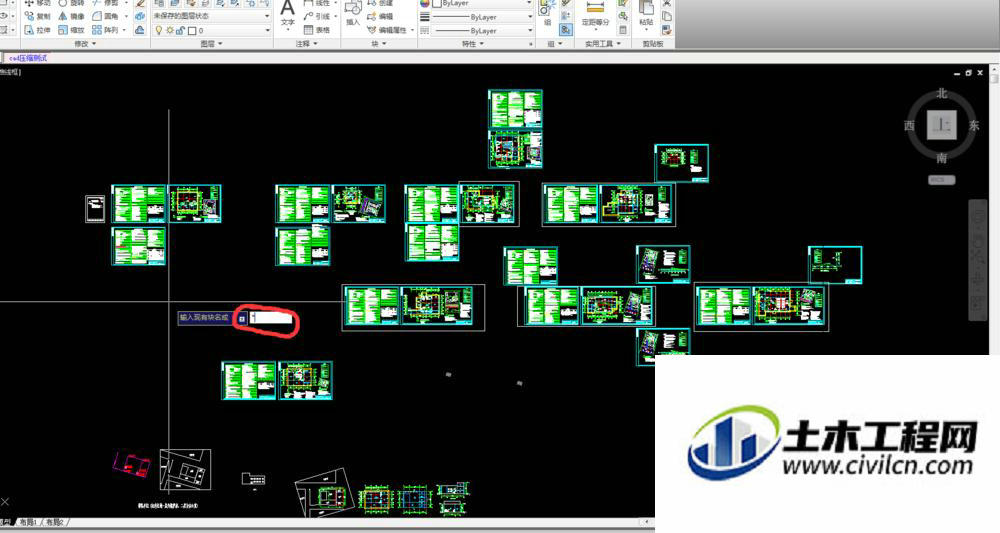Viewport: 1000px width, 533px height.
Task: Click the dynamic input icon beside block name prompt
Action: [242, 317]
